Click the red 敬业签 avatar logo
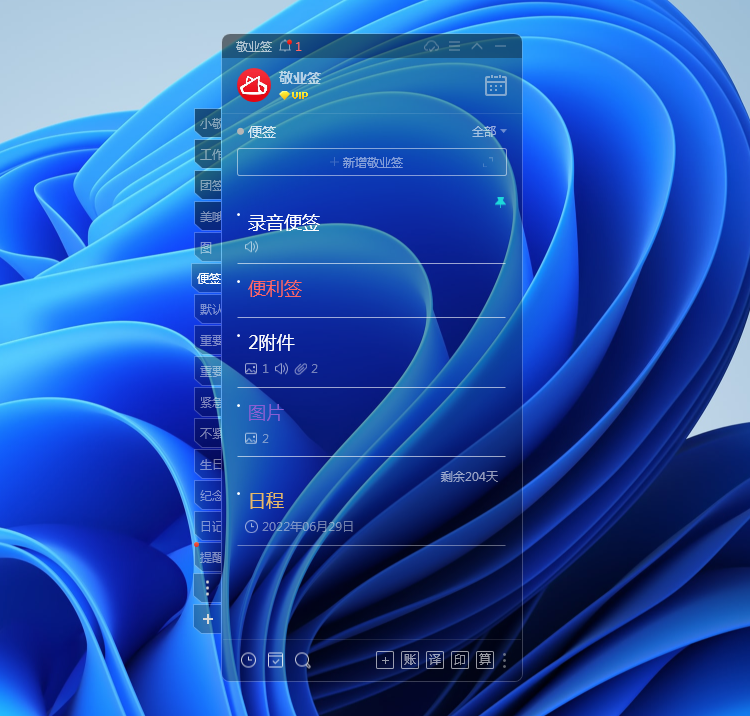Screen dimensions: 750x716 254,85
